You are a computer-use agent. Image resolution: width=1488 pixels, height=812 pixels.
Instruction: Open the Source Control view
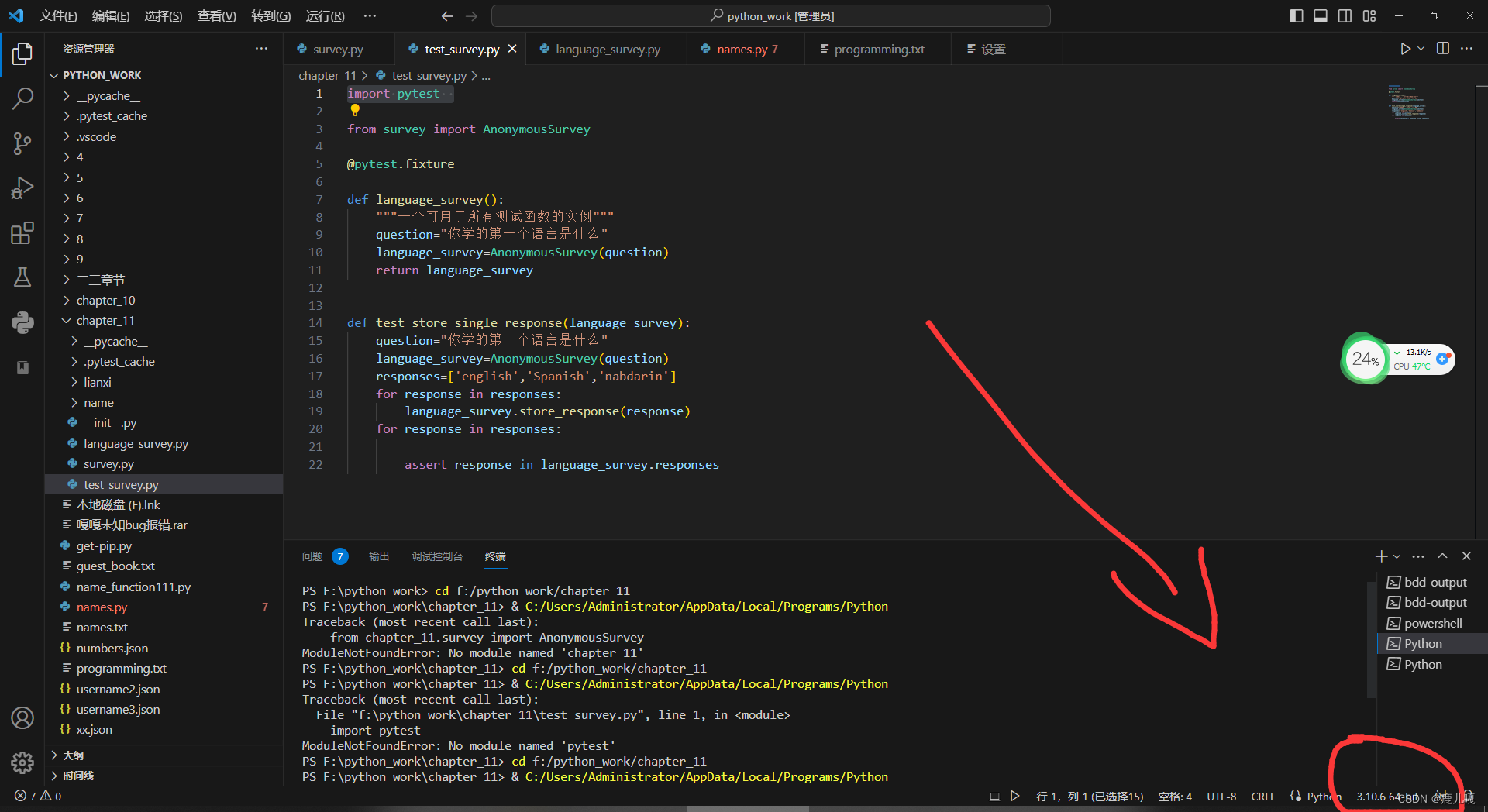[22, 143]
